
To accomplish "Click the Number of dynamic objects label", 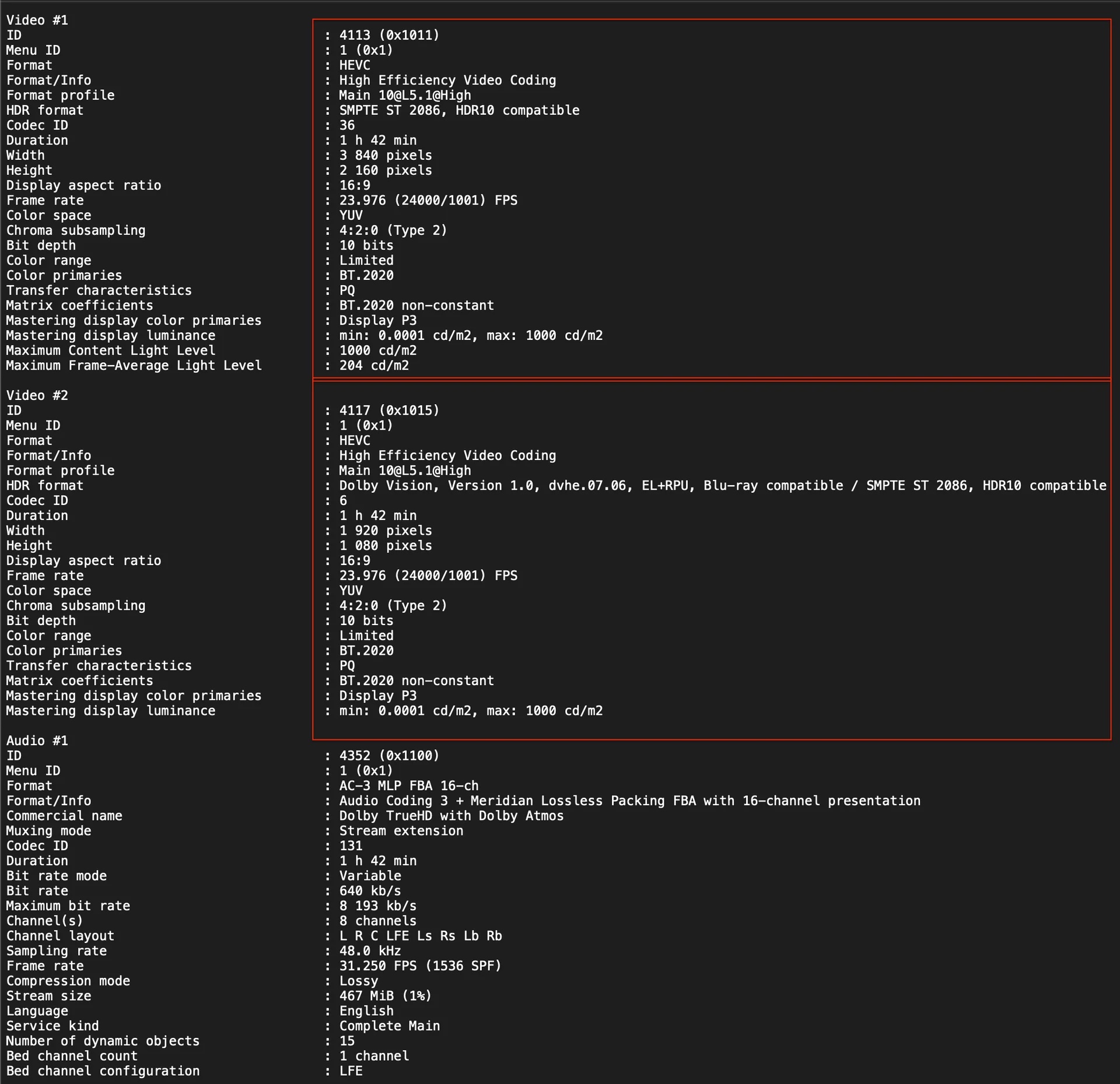I will (x=103, y=1041).
